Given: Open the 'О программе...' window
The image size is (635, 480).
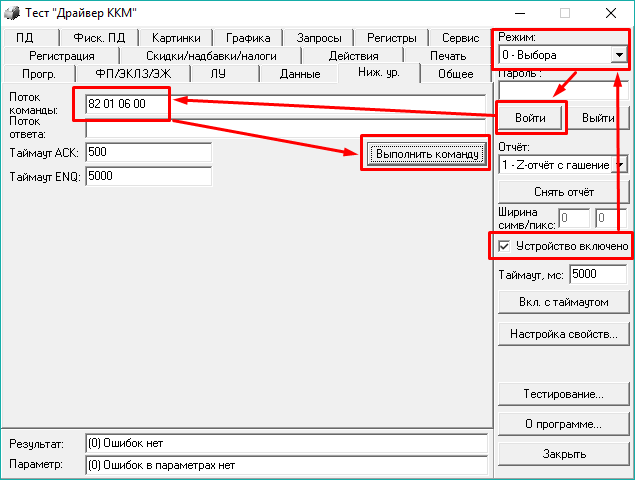Looking at the screenshot, I should tap(563, 424).
